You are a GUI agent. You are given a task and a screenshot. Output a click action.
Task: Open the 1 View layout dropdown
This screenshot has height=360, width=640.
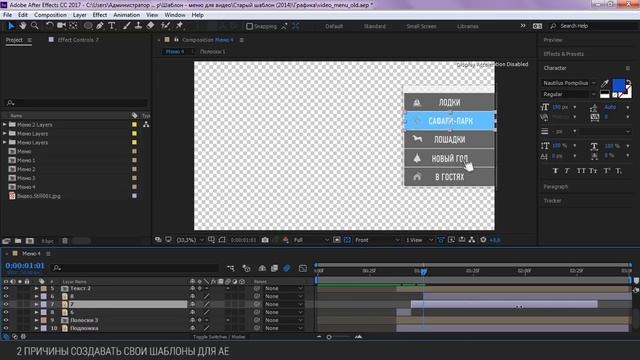coord(419,240)
